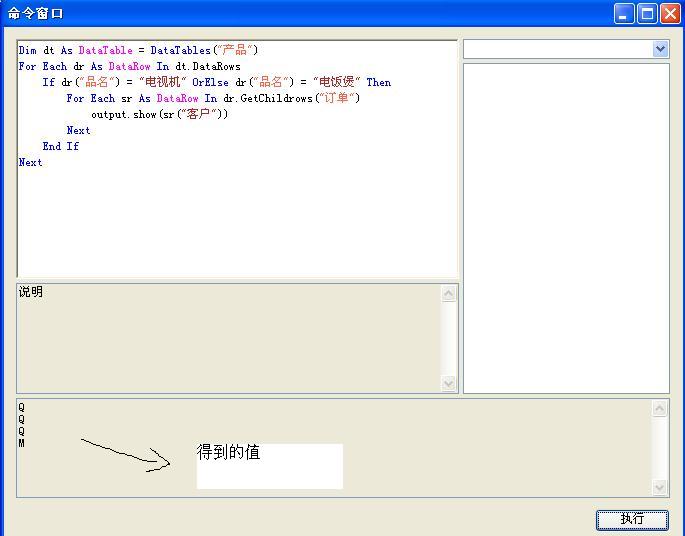Click the 命令窗口 title bar text
685x536 pixels.
[x=35, y=14]
